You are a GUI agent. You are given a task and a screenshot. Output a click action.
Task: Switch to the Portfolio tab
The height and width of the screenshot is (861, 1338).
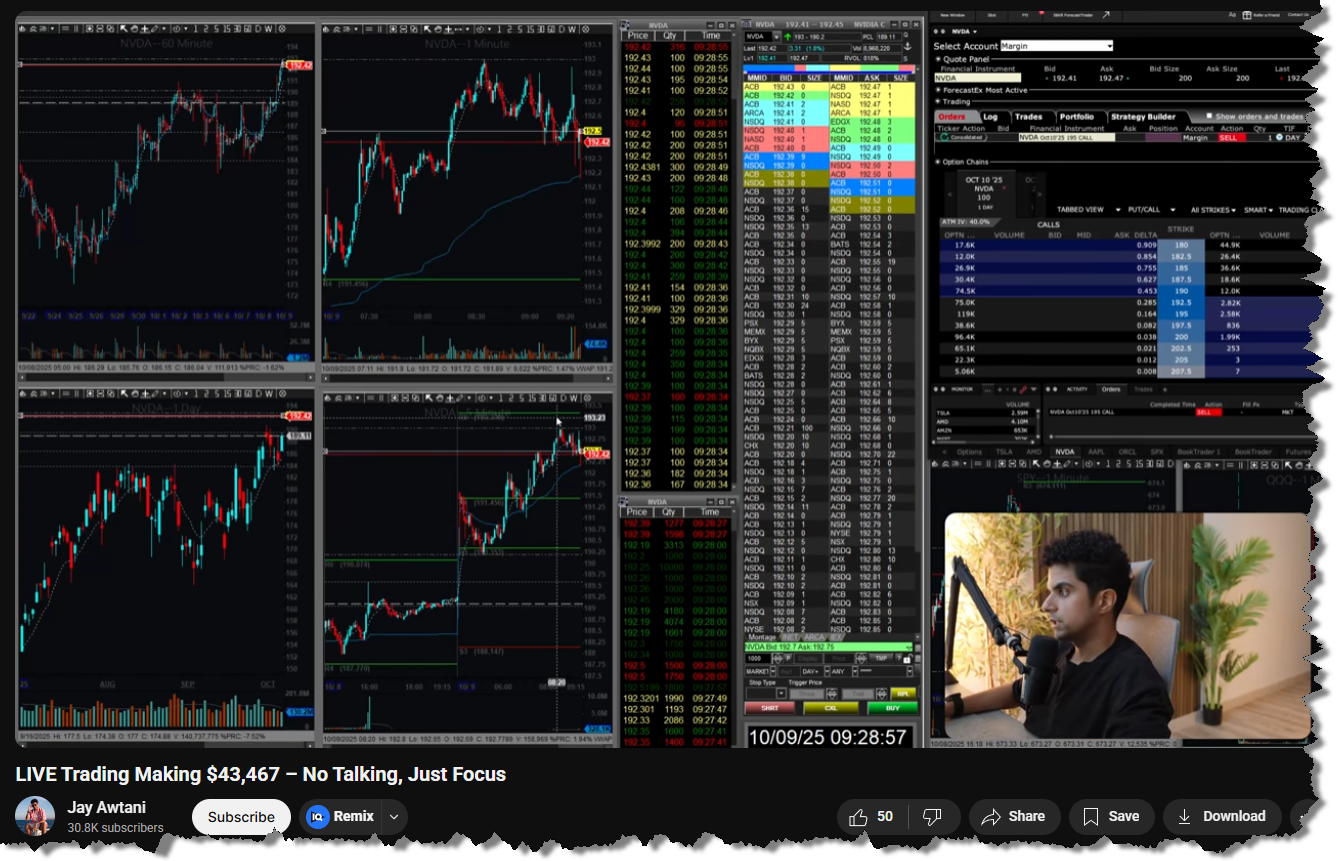coord(1076,116)
